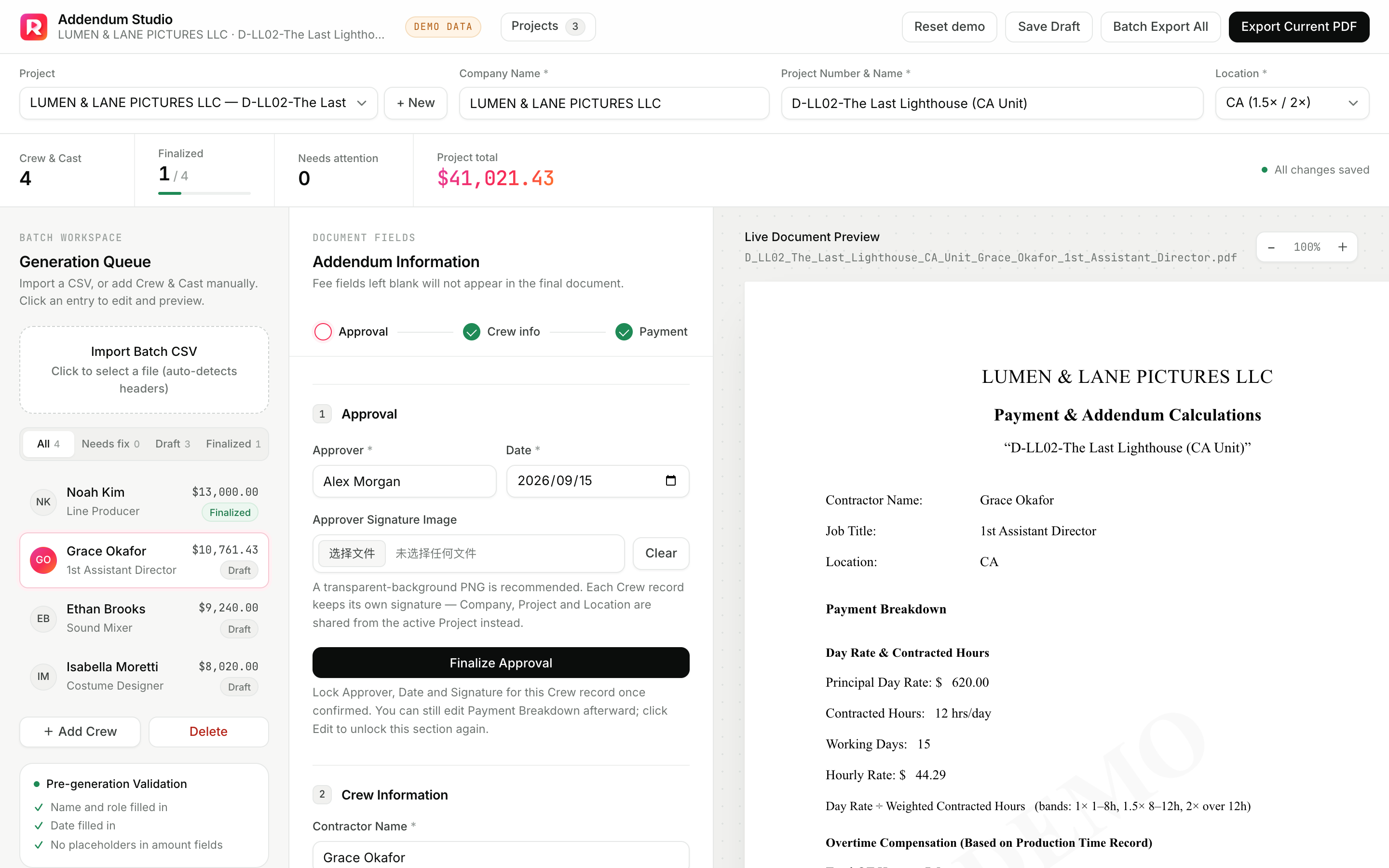Click the Project Number & Name field
The image size is (1389, 868).
pos(992,103)
